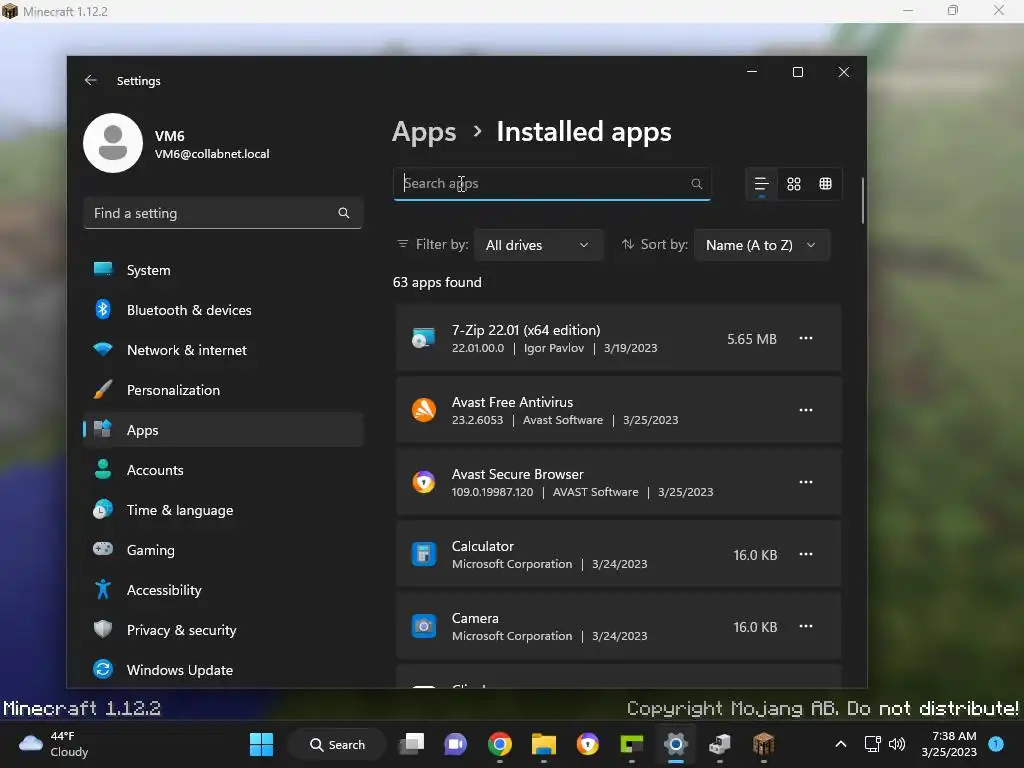Open the Sort by Name (A to Z) dropdown

point(761,245)
